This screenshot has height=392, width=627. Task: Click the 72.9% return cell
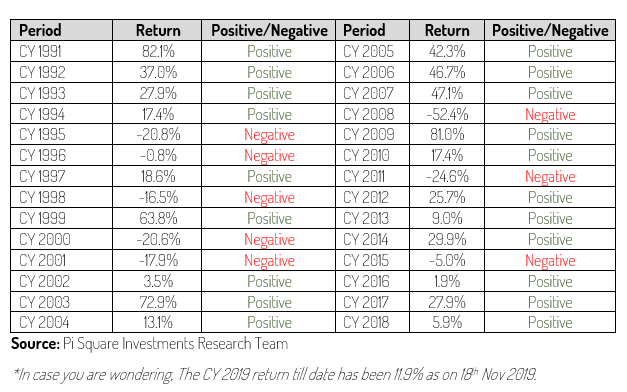(x=158, y=302)
